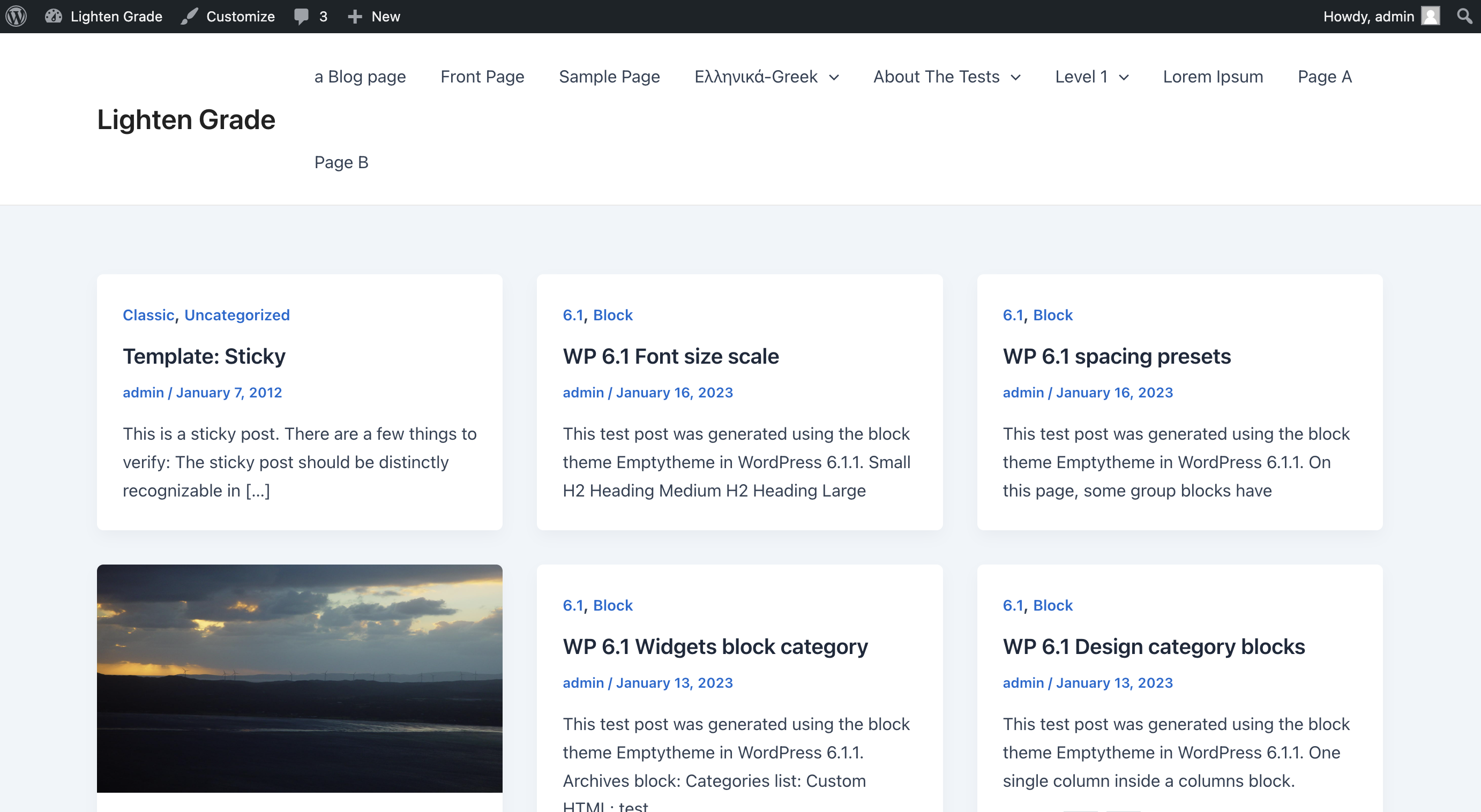Expand the About The Tests chevron
Viewport: 1481px width, 812px height.
tap(1016, 78)
